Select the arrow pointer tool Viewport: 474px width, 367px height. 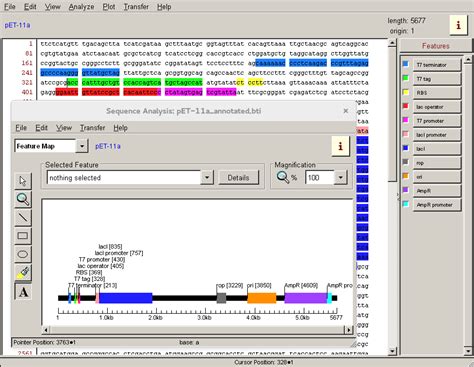23,181
